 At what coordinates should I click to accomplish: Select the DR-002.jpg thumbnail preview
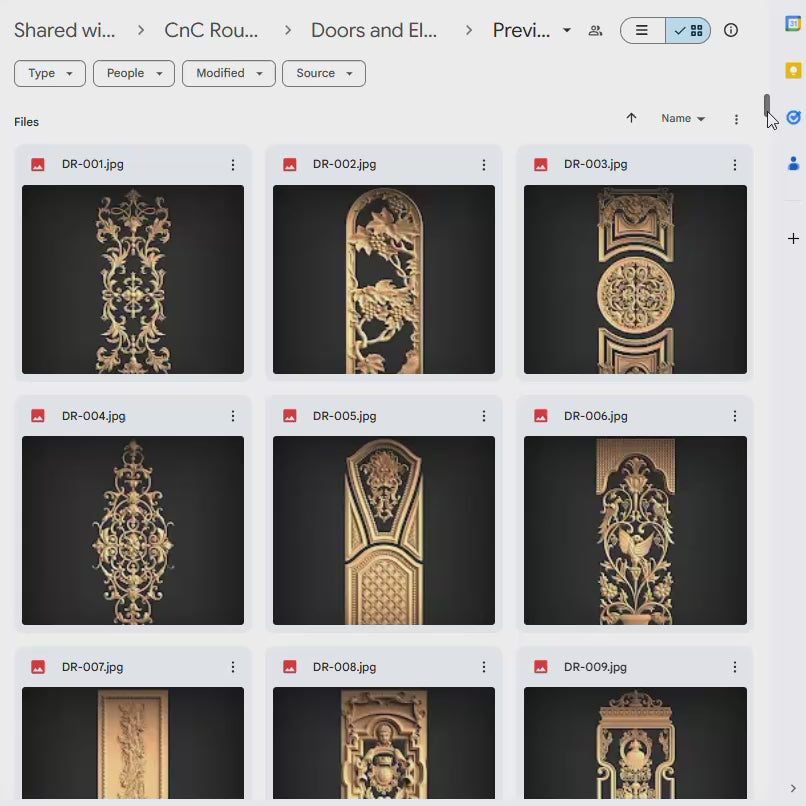384,279
